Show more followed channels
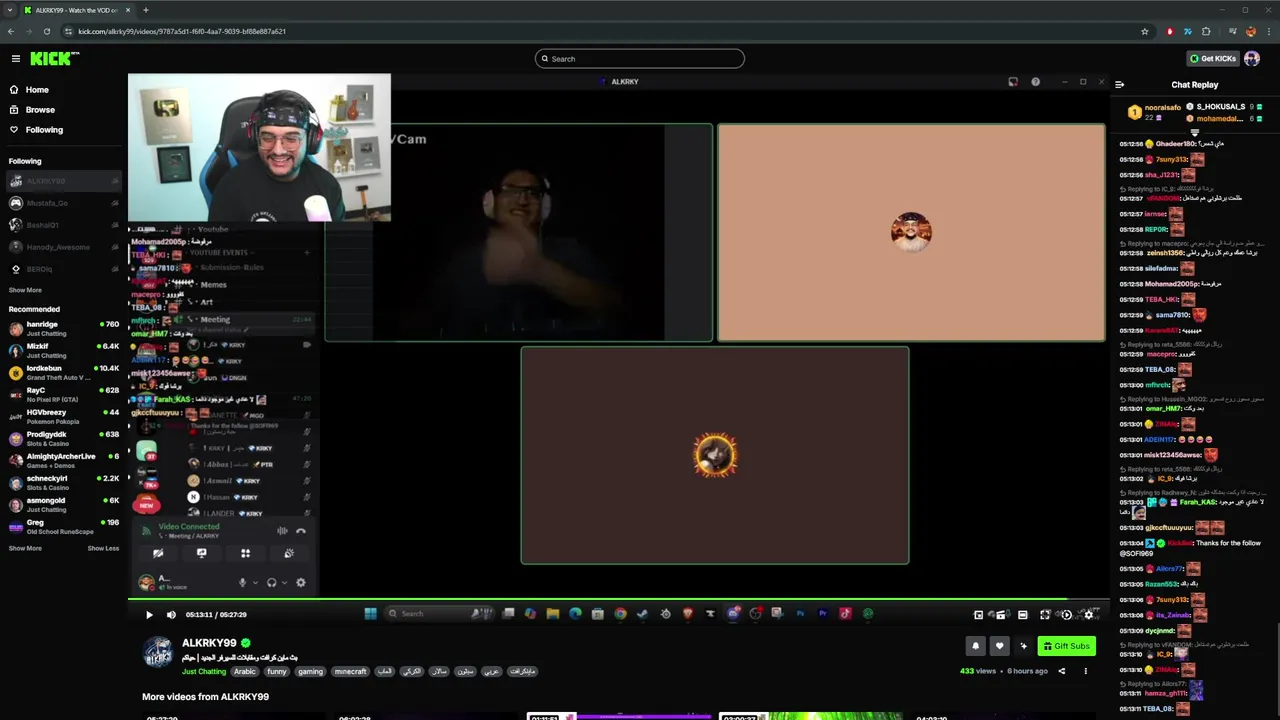The image size is (1280, 720). (25, 290)
